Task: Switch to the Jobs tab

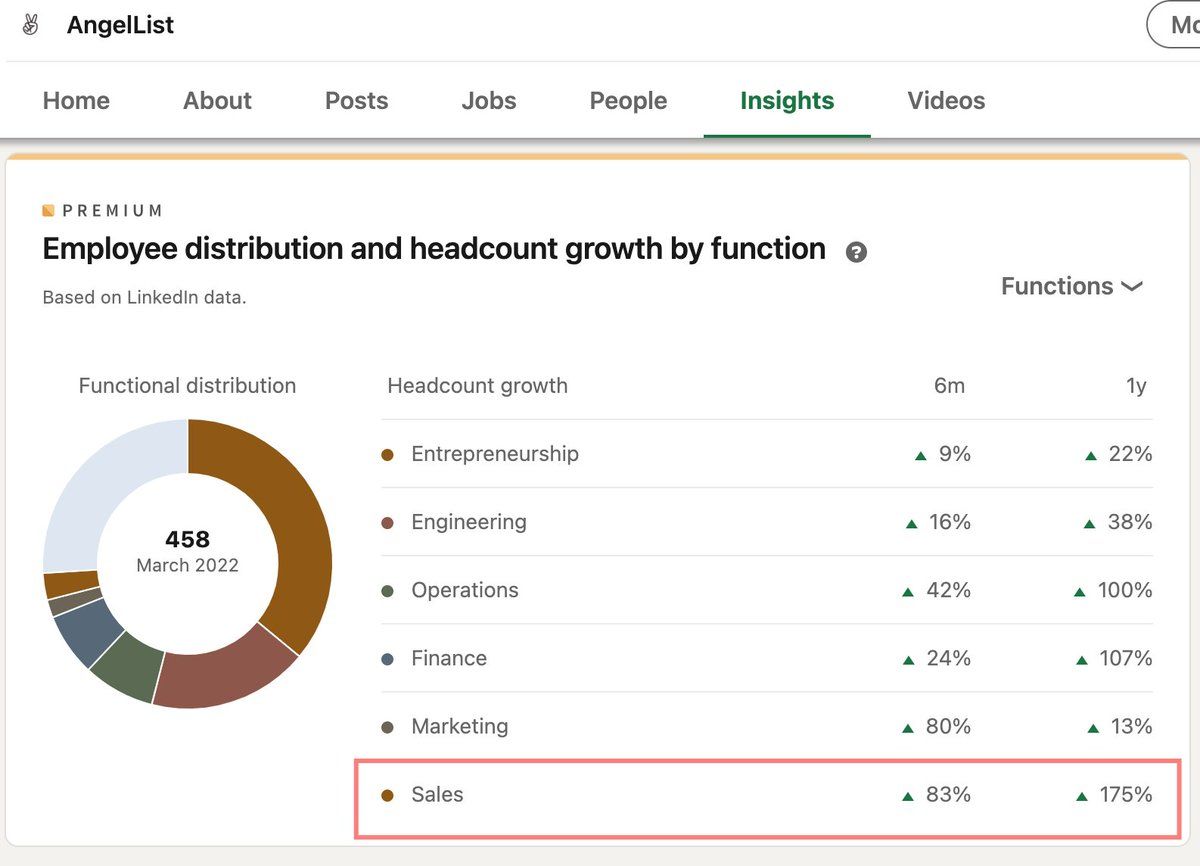Action: [x=489, y=101]
